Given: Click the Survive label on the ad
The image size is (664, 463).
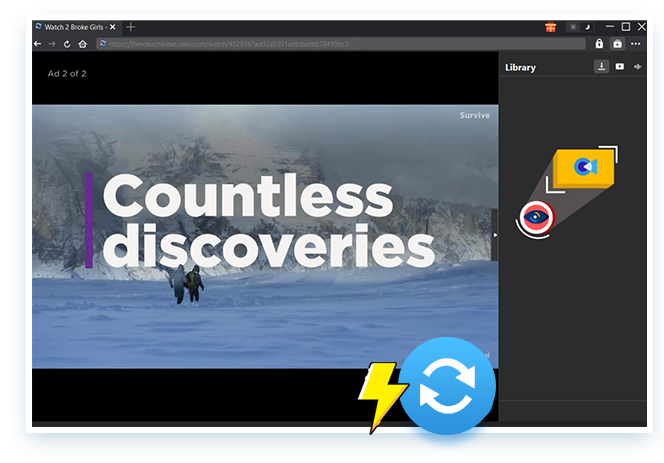Looking at the screenshot, I should [x=475, y=115].
